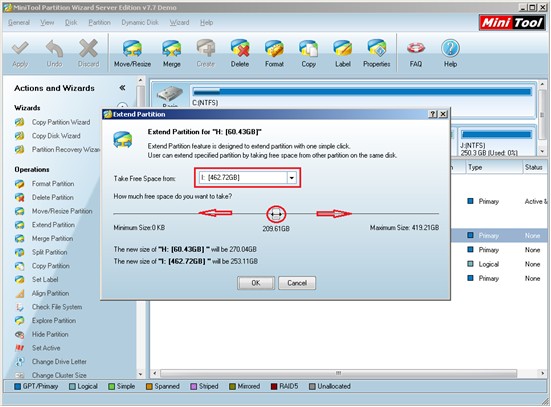Image resolution: width=551 pixels, height=407 pixels.
Task: Confirm extend partition with OK
Action: click(255, 283)
